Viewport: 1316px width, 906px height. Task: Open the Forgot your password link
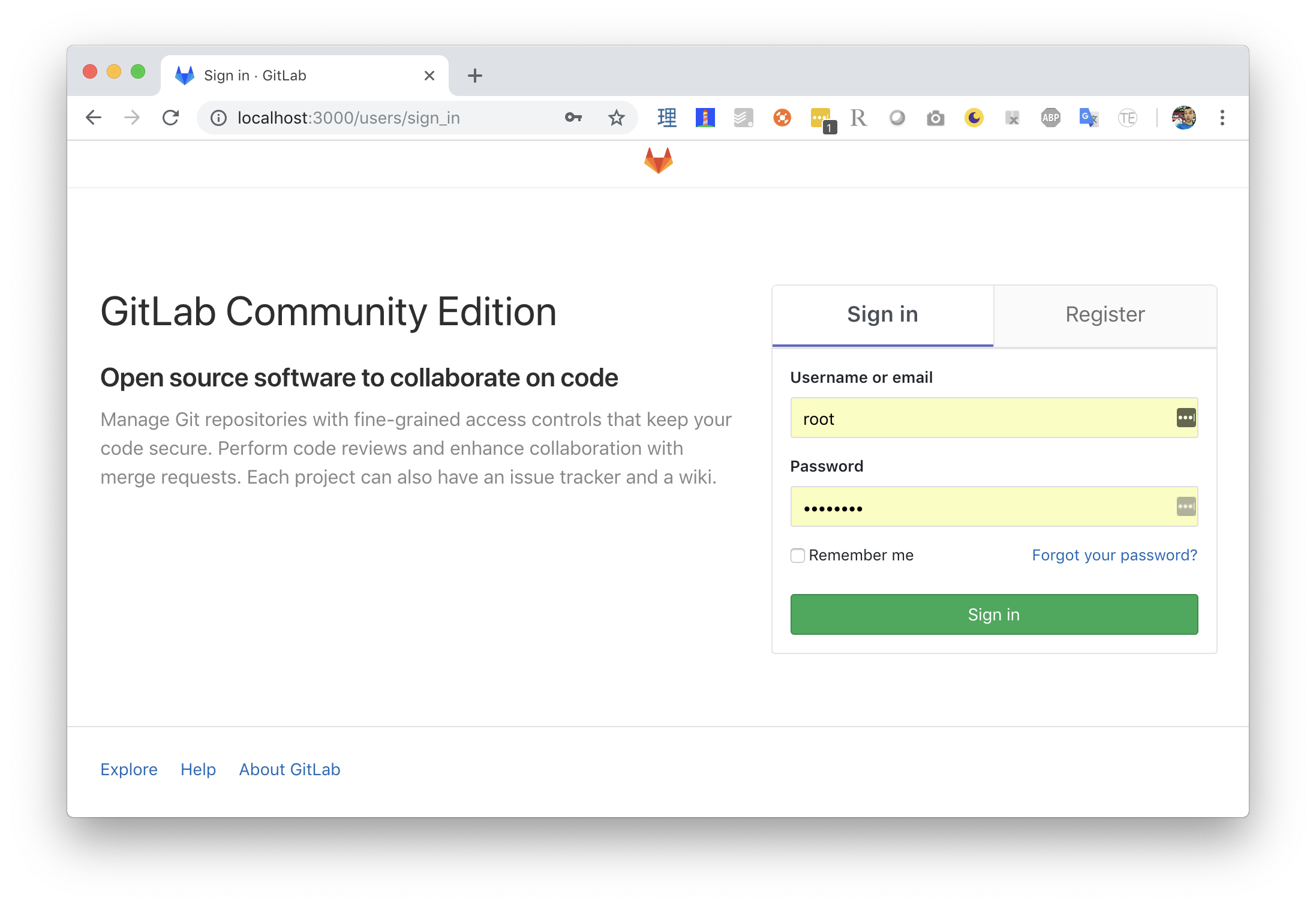(x=1114, y=555)
